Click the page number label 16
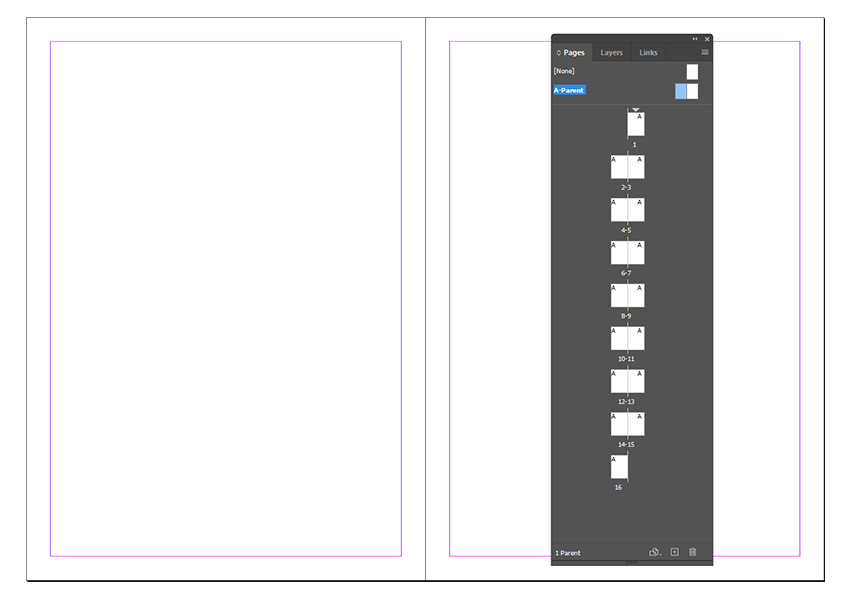This screenshot has height=600, width=850. pos(618,487)
